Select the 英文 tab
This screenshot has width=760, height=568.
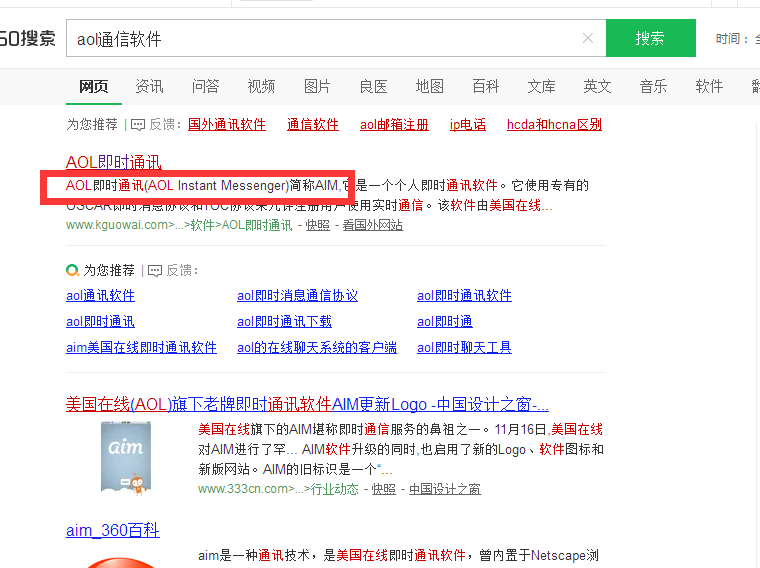(x=597, y=87)
